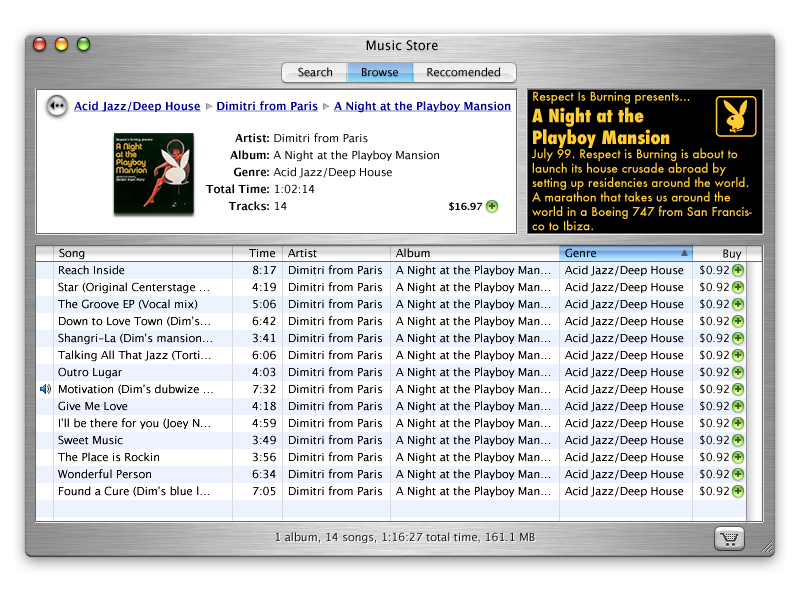
Task: Click buy plus icon for Reach Inside
Action: 738,270
